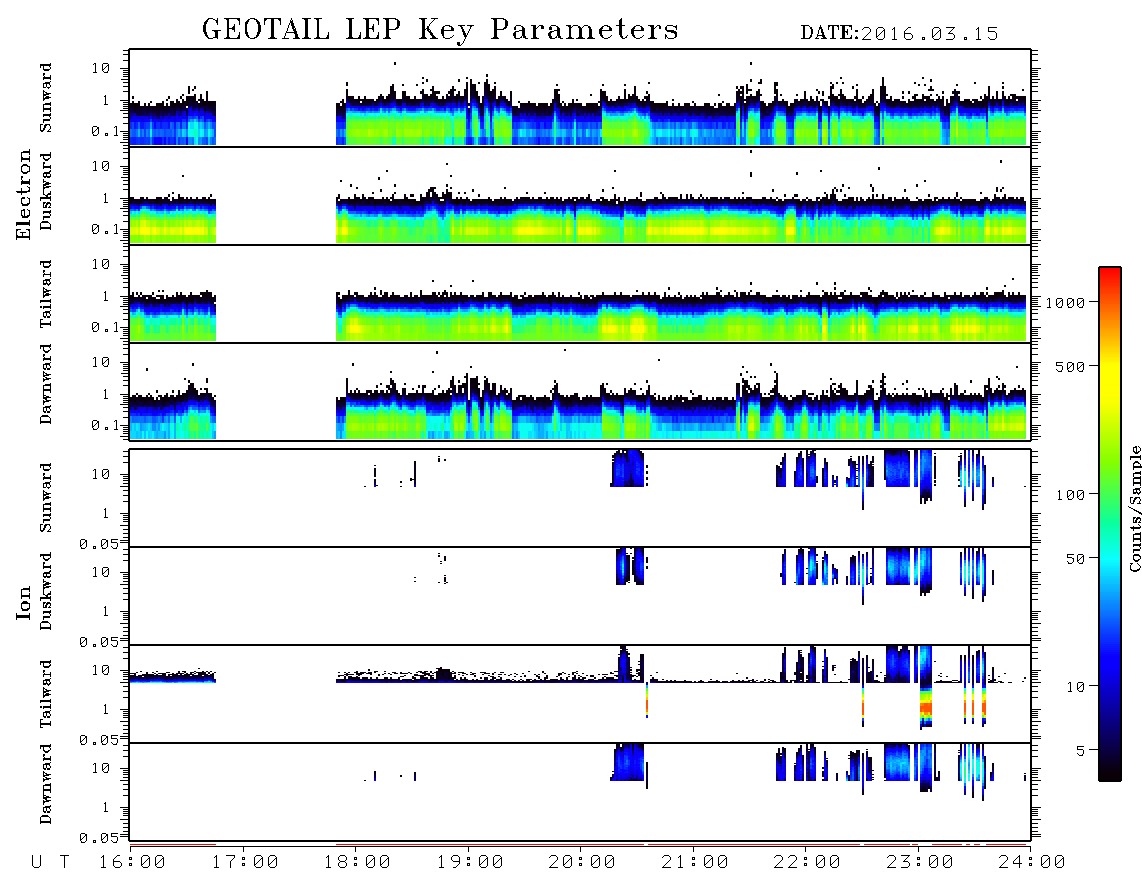Click the Electron Tailward spectrogram panel
The width and height of the screenshot is (1142, 880).
[x=580, y=294]
